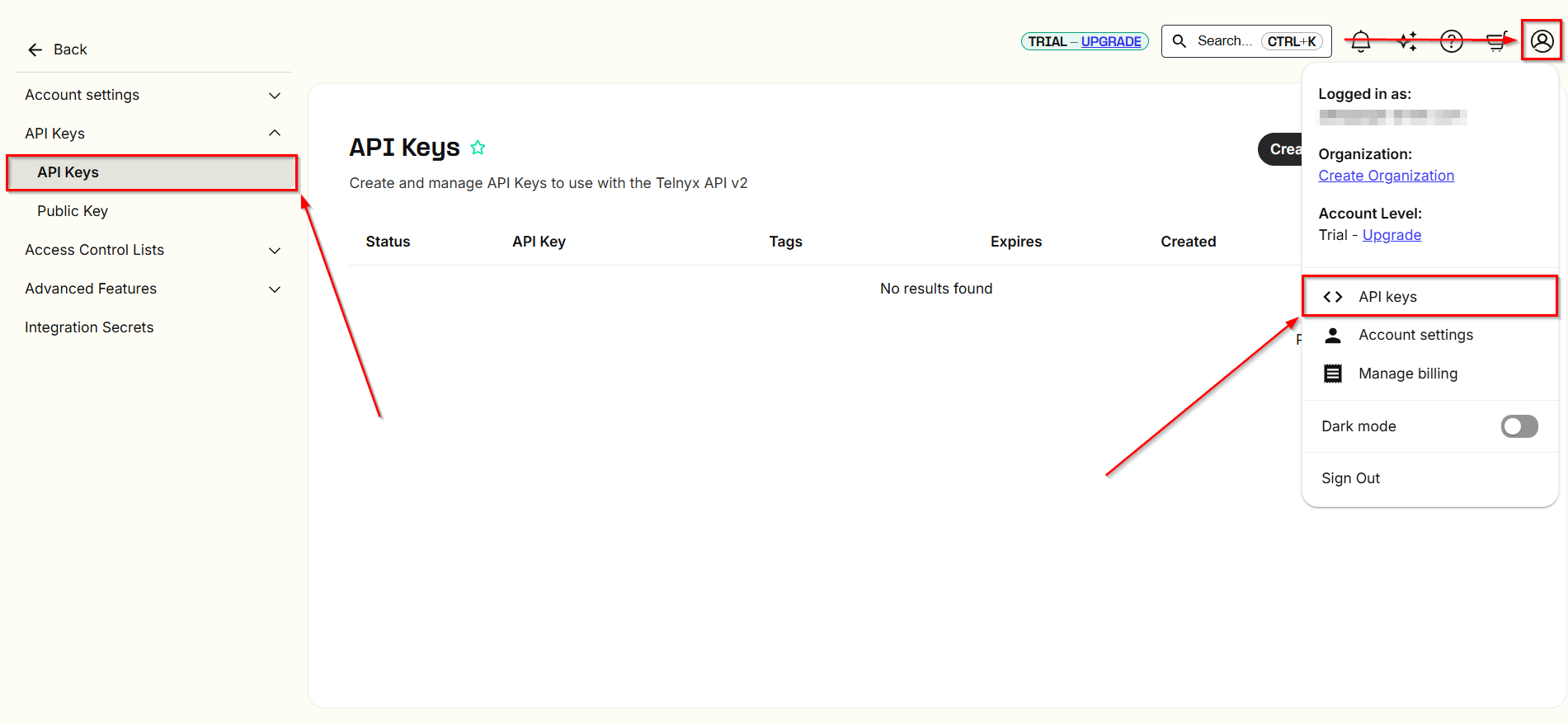The image size is (1568, 724).
Task: Choose Account settings in profile menu
Action: point(1415,335)
